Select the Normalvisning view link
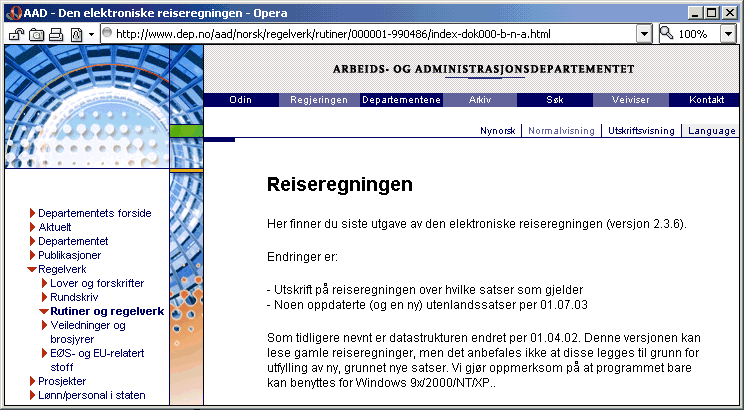This screenshot has width=744, height=410. tap(561, 131)
